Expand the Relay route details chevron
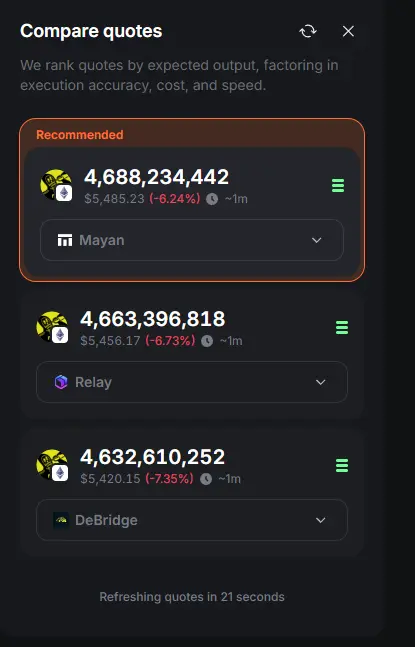 tap(321, 382)
